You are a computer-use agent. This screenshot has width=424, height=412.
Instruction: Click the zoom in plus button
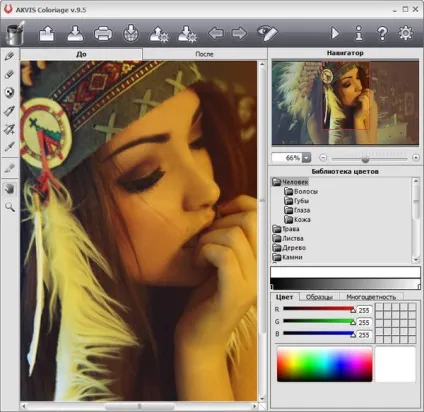pyautogui.click(x=416, y=158)
